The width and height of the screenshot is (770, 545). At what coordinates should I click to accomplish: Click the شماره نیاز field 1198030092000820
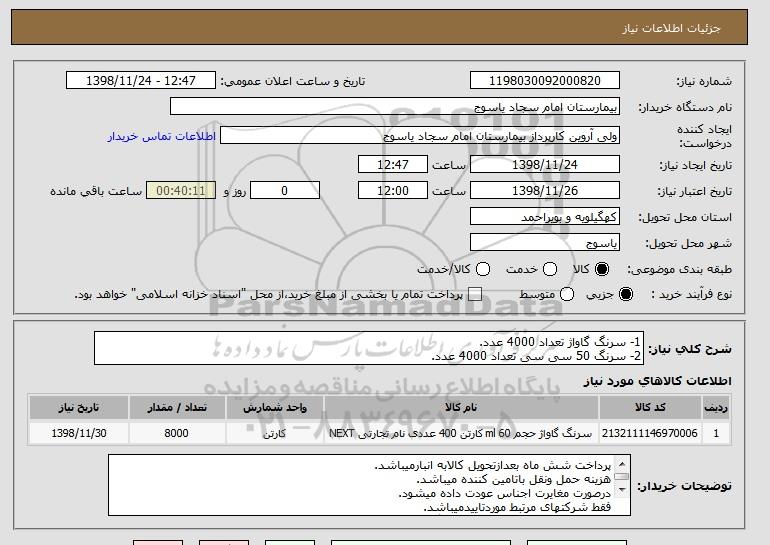pyautogui.click(x=545, y=81)
